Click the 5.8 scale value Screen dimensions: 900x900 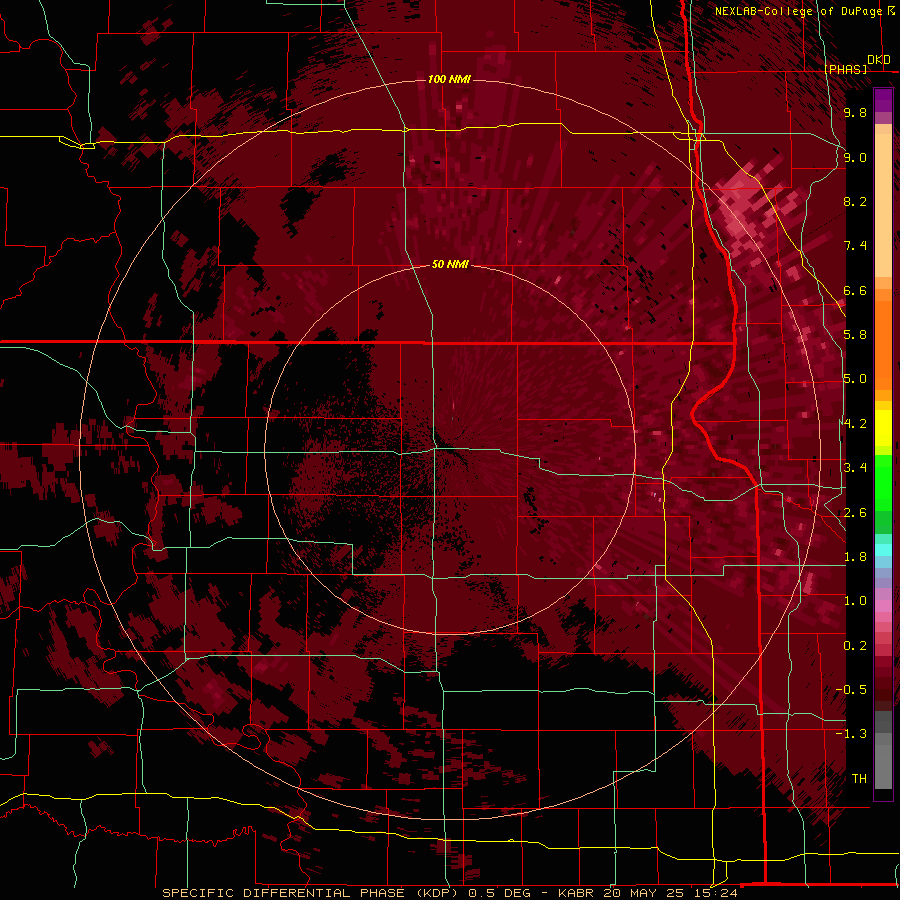pos(855,335)
